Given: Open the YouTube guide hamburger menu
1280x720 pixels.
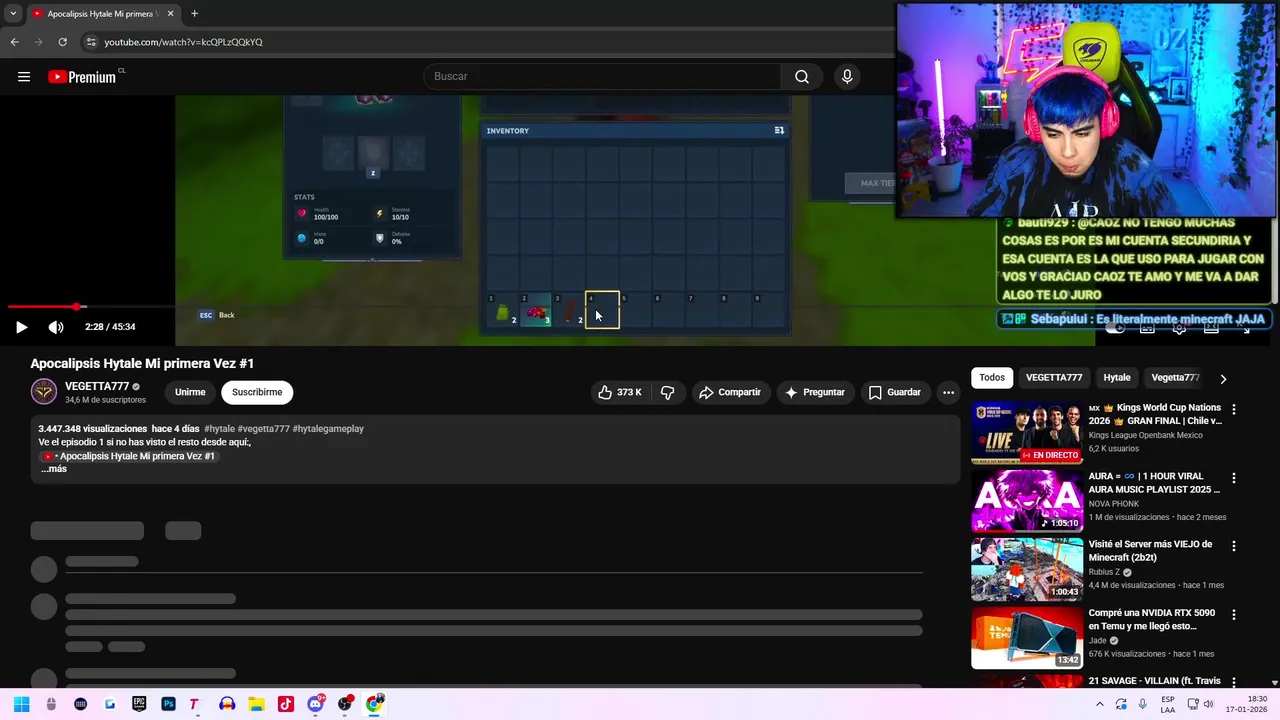Looking at the screenshot, I should (24, 77).
